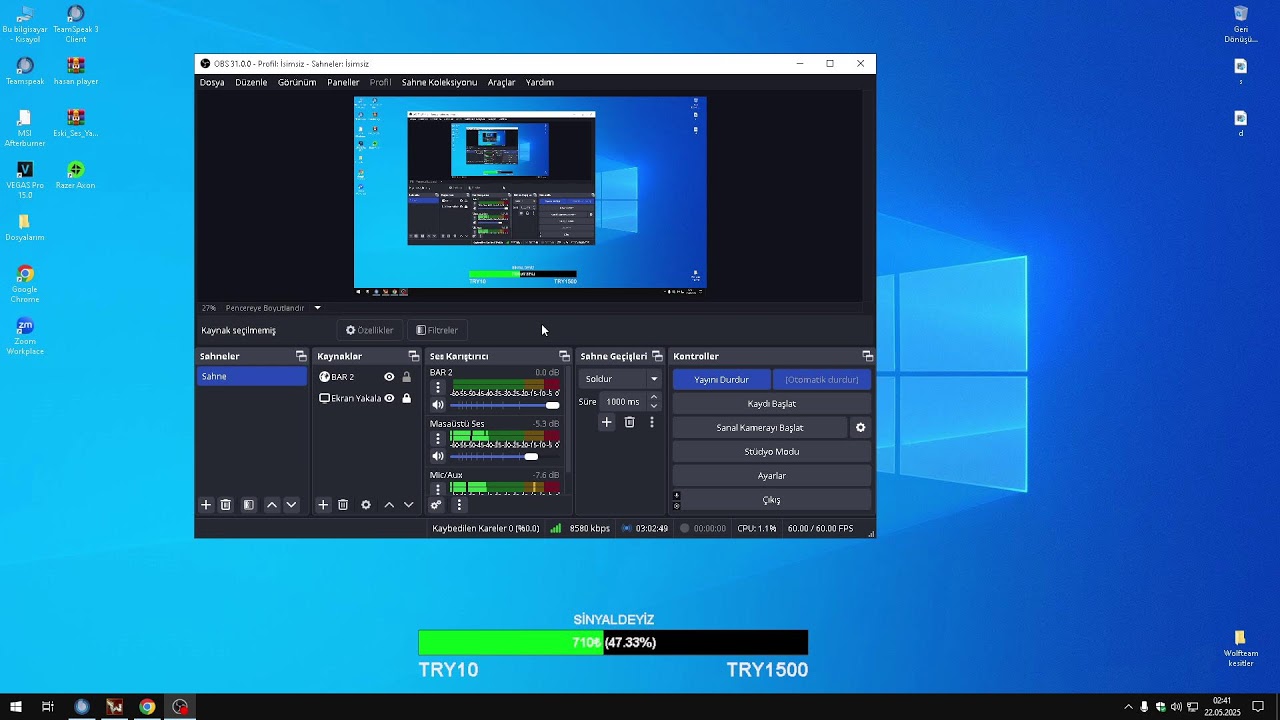Viewport: 1280px width, 720px height.
Task: Move scene down arrow in Sahneler panel
Action: (291, 505)
